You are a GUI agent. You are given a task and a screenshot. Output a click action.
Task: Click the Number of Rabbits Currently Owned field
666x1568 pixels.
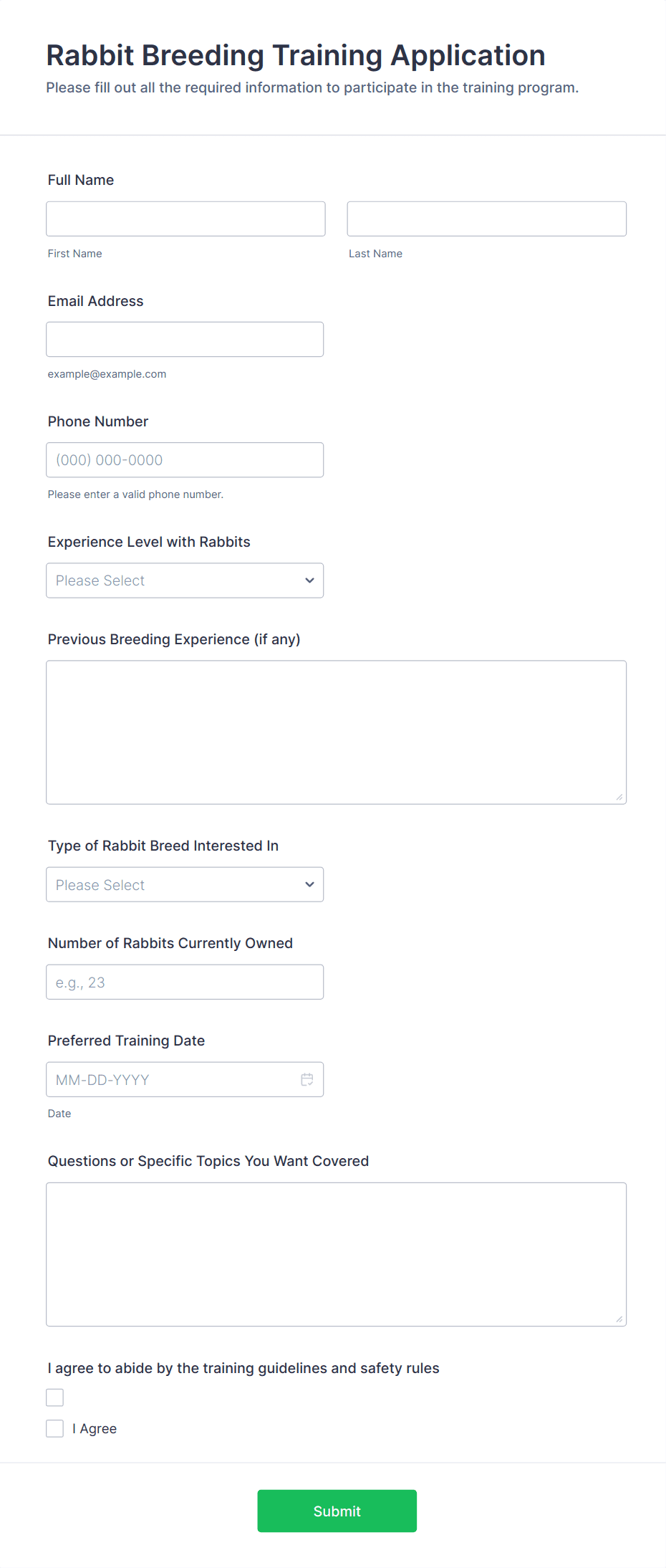coord(185,982)
